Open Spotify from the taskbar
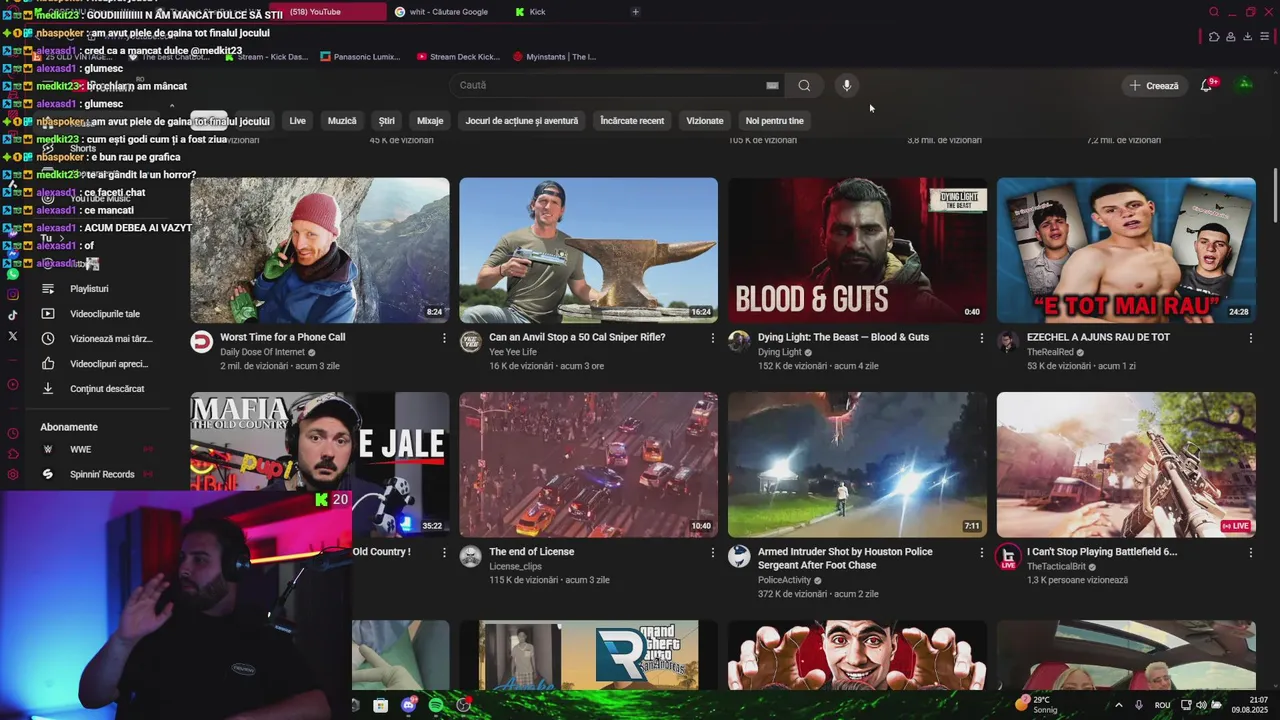The height and width of the screenshot is (720, 1280). click(436, 705)
